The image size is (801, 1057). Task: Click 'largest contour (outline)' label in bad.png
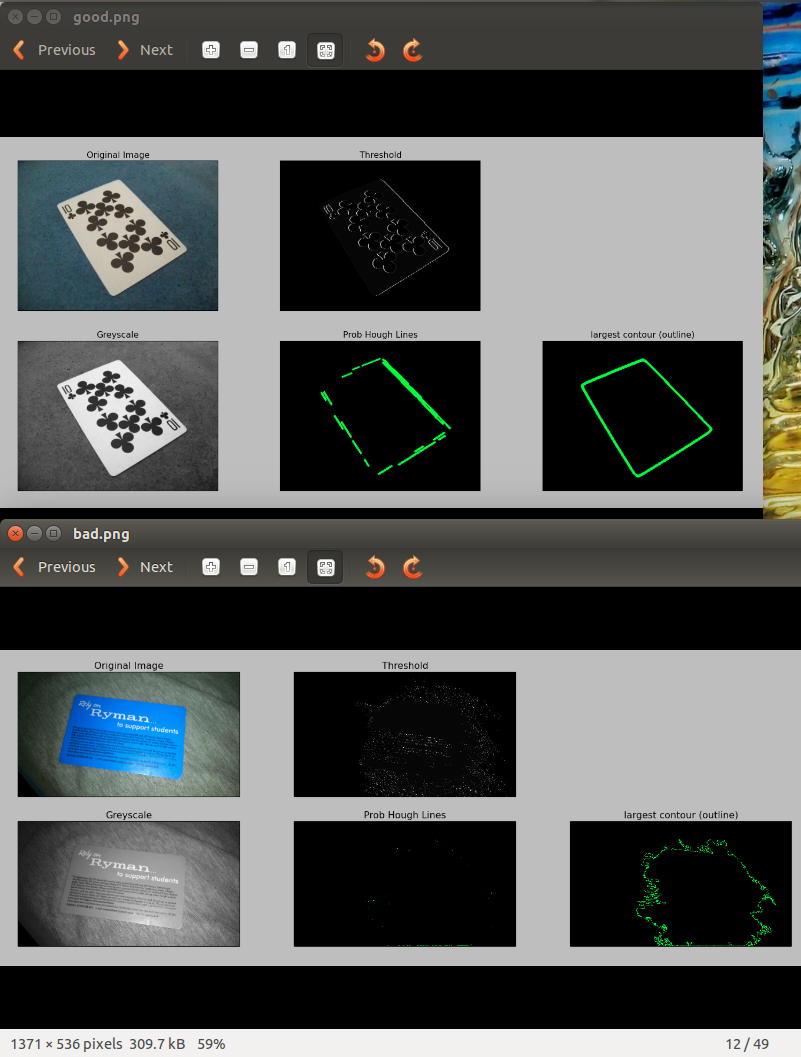point(681,814)
